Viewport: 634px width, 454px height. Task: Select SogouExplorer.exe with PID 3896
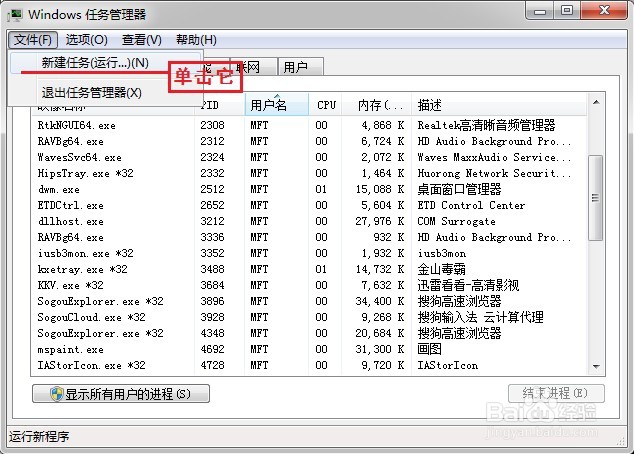click(x=309, y=302)
